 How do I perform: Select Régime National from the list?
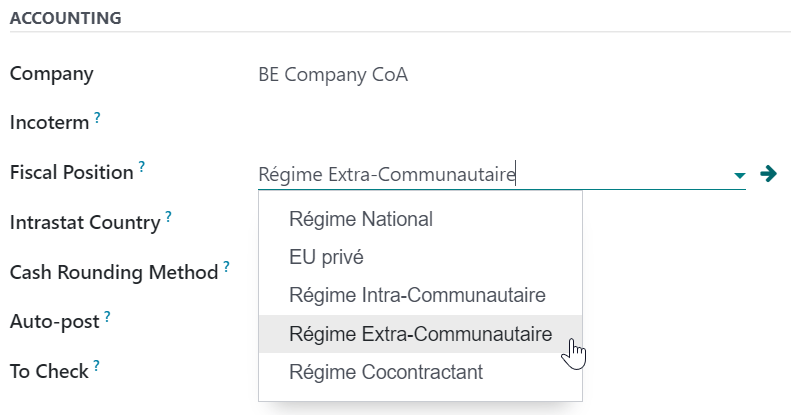tap(360, 219)
